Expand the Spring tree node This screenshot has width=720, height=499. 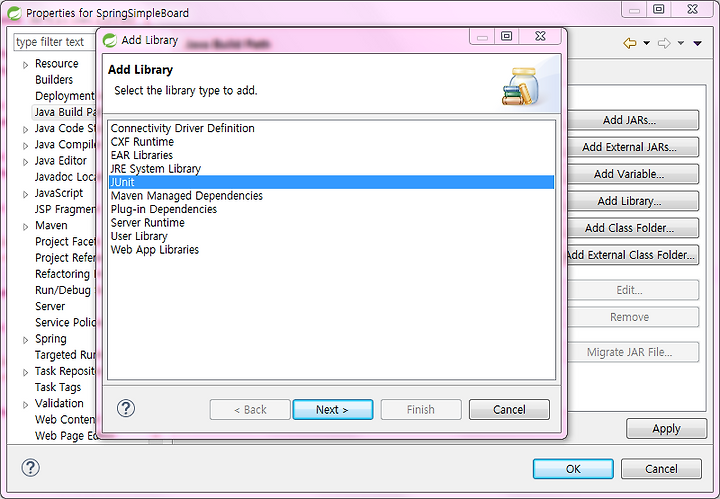[26, 340]
